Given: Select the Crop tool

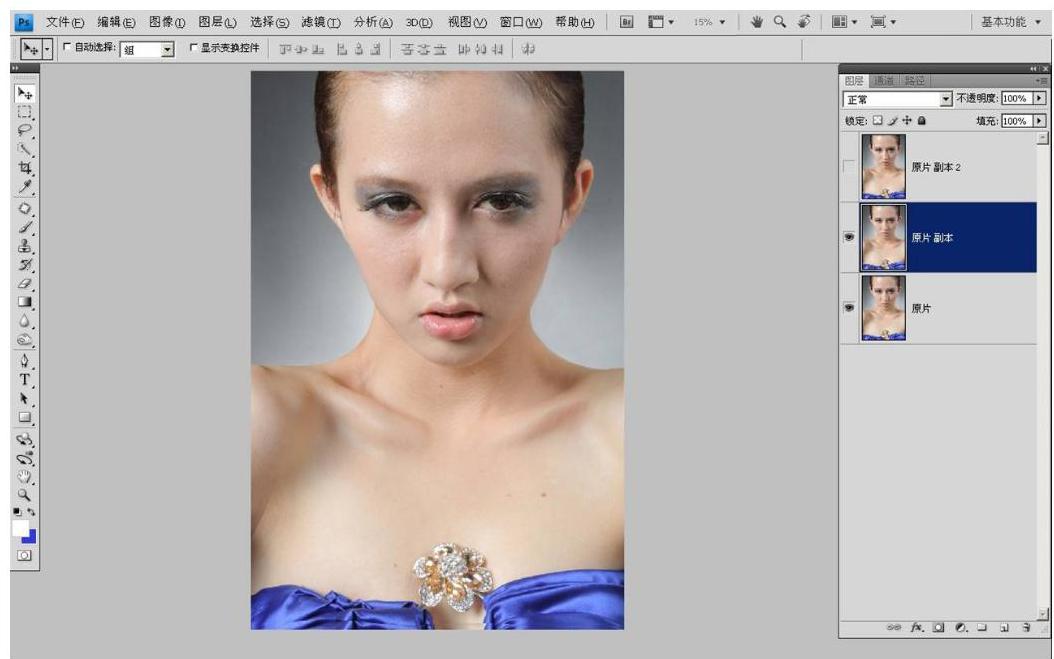Looking at the screenshot, I should [x=25, y=168].
